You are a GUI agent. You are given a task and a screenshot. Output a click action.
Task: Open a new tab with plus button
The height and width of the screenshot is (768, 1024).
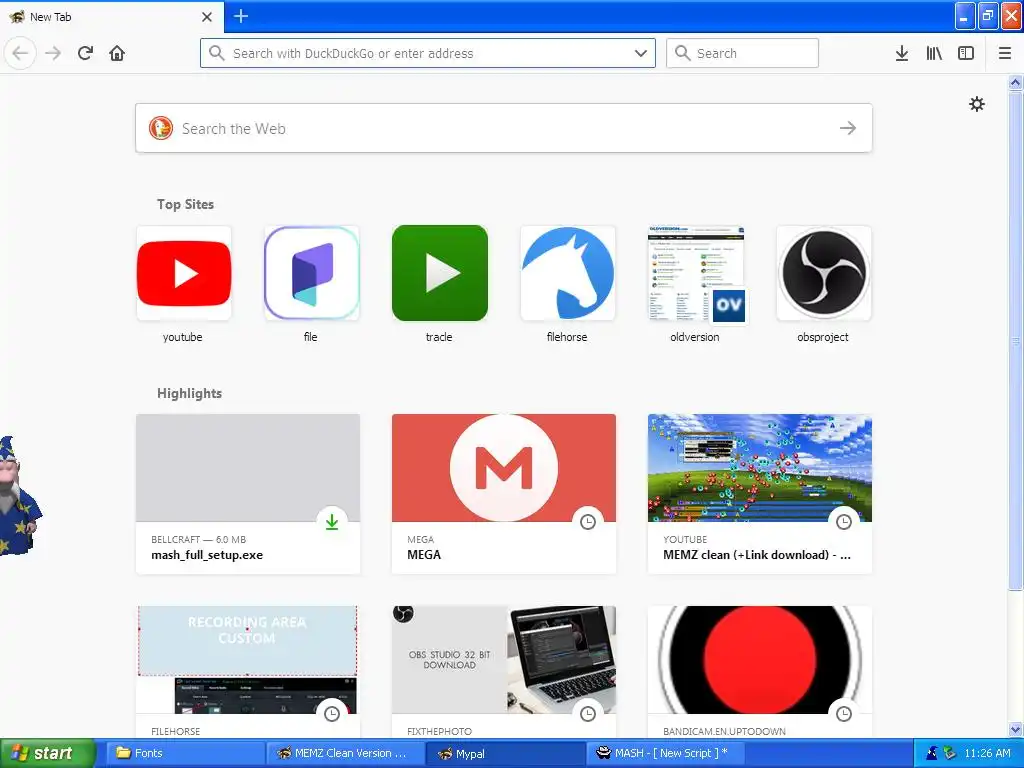241,16
